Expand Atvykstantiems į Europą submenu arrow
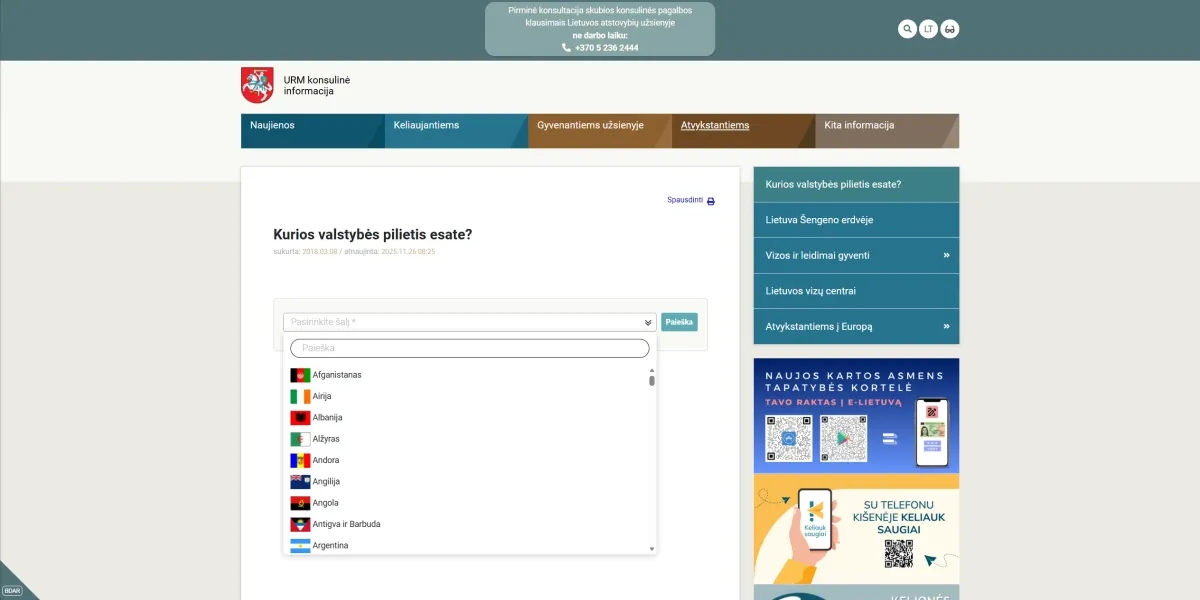 pyautogui.click(x=945, y=326)
